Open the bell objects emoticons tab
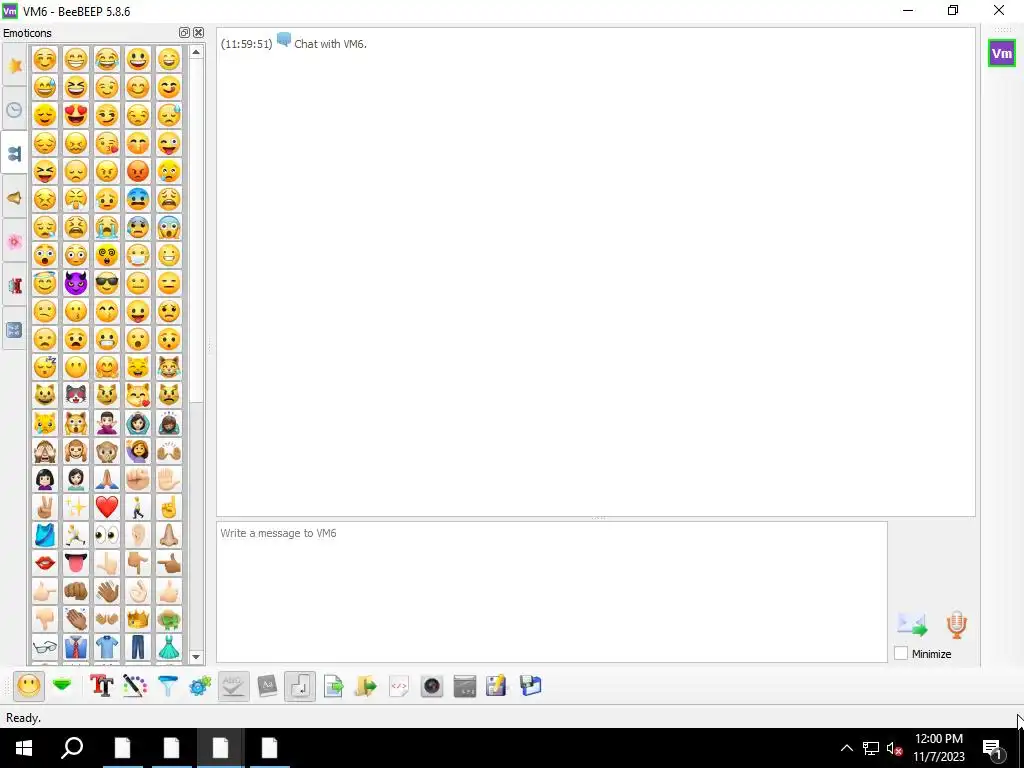 point(14,197)
